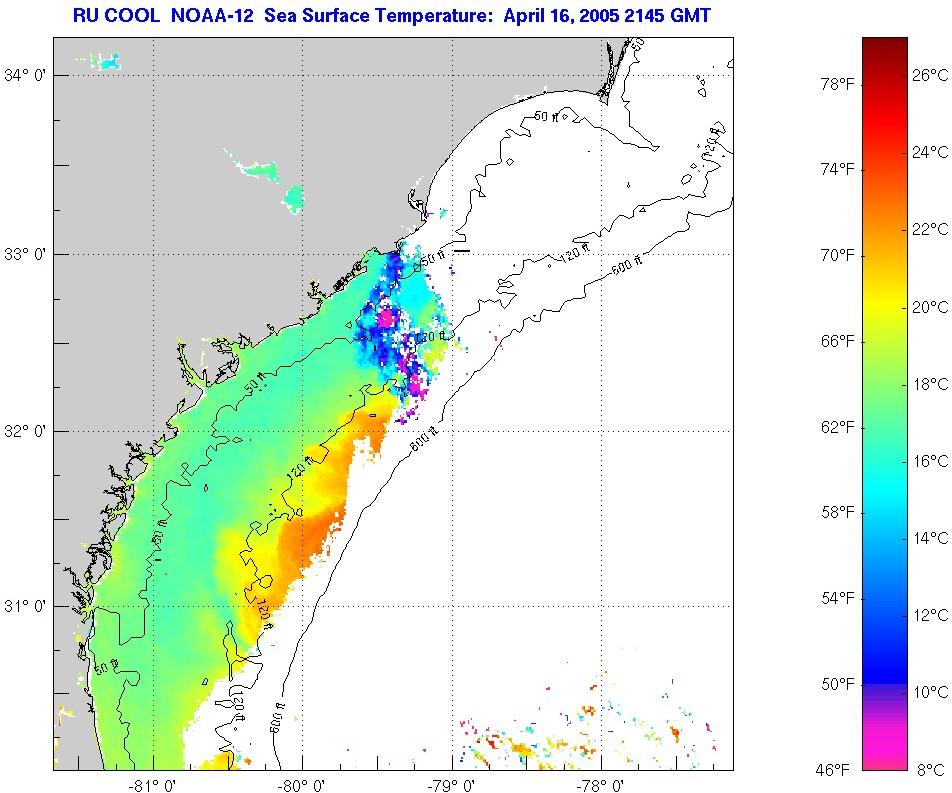Click the 78°F Fahrenheit scale label

pyautogui.click(x=837, y=84)
